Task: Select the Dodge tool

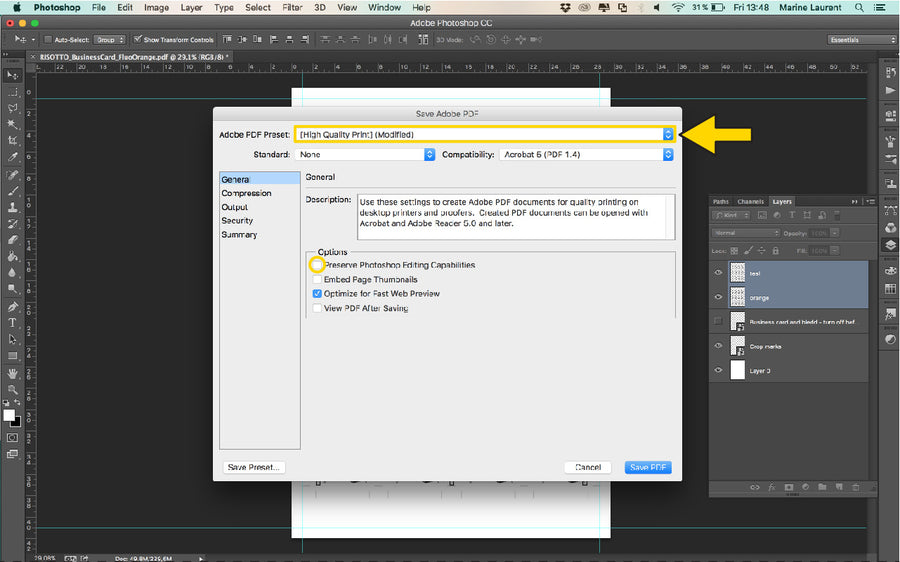Action: click(x=12, y=289)
